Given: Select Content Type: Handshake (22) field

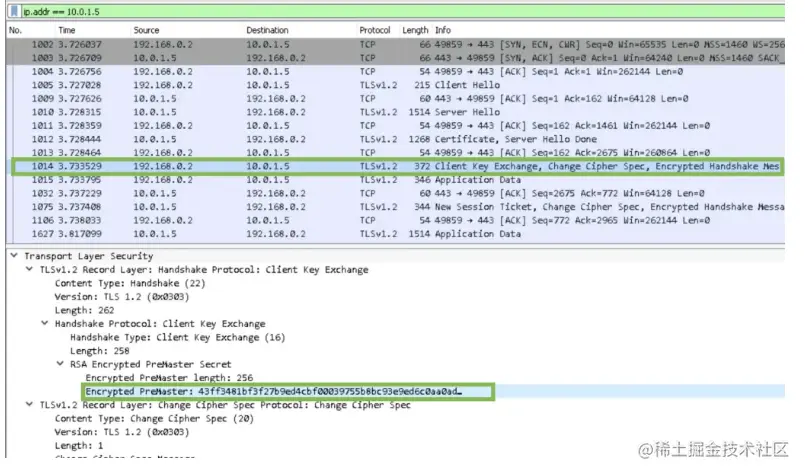Looking at the screenshot, I should point(130,283).
